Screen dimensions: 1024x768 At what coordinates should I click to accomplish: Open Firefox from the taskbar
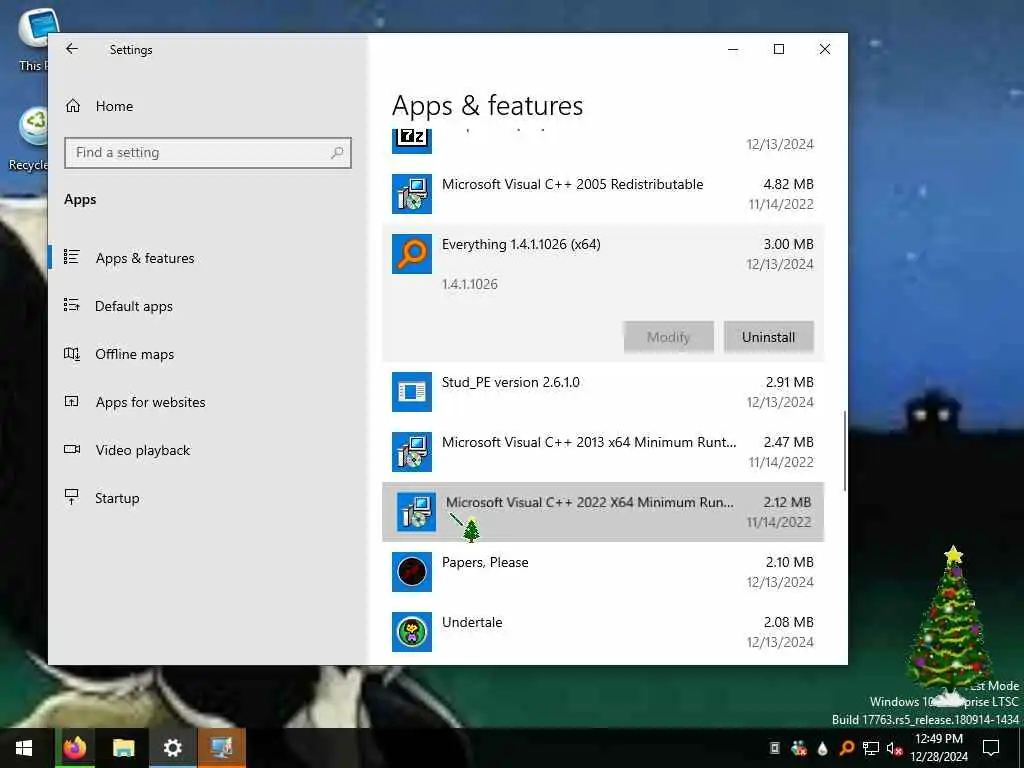point(74,748)
